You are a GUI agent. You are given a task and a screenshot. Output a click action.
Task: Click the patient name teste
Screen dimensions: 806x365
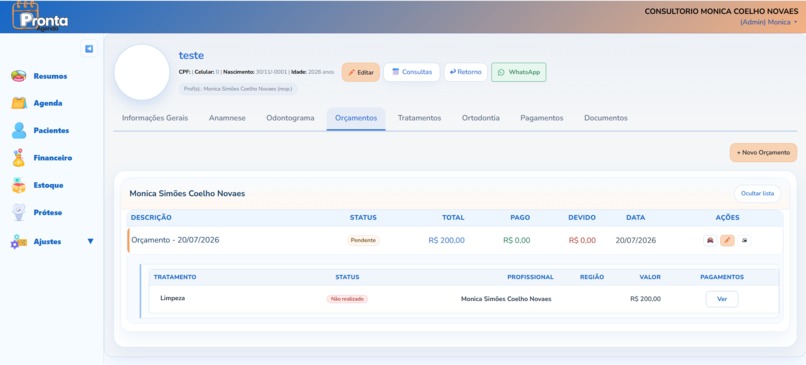191,56
